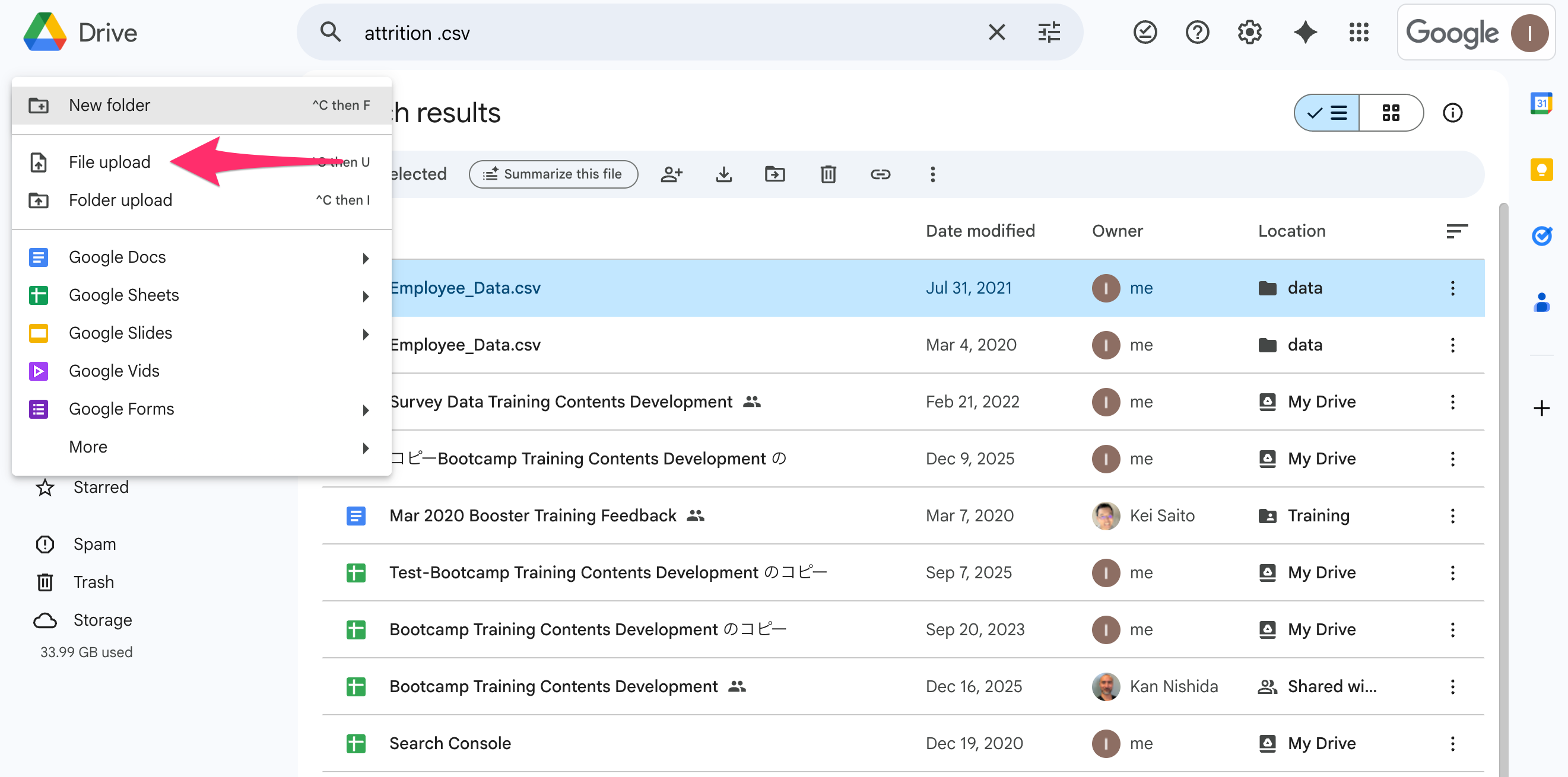Open the Gemini sparkle icon in header

(1305, 32)
